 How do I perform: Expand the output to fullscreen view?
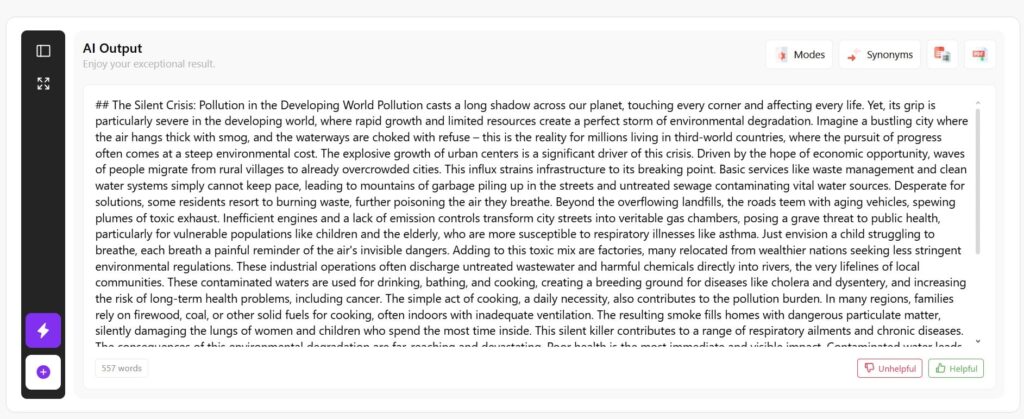(43, 84)
